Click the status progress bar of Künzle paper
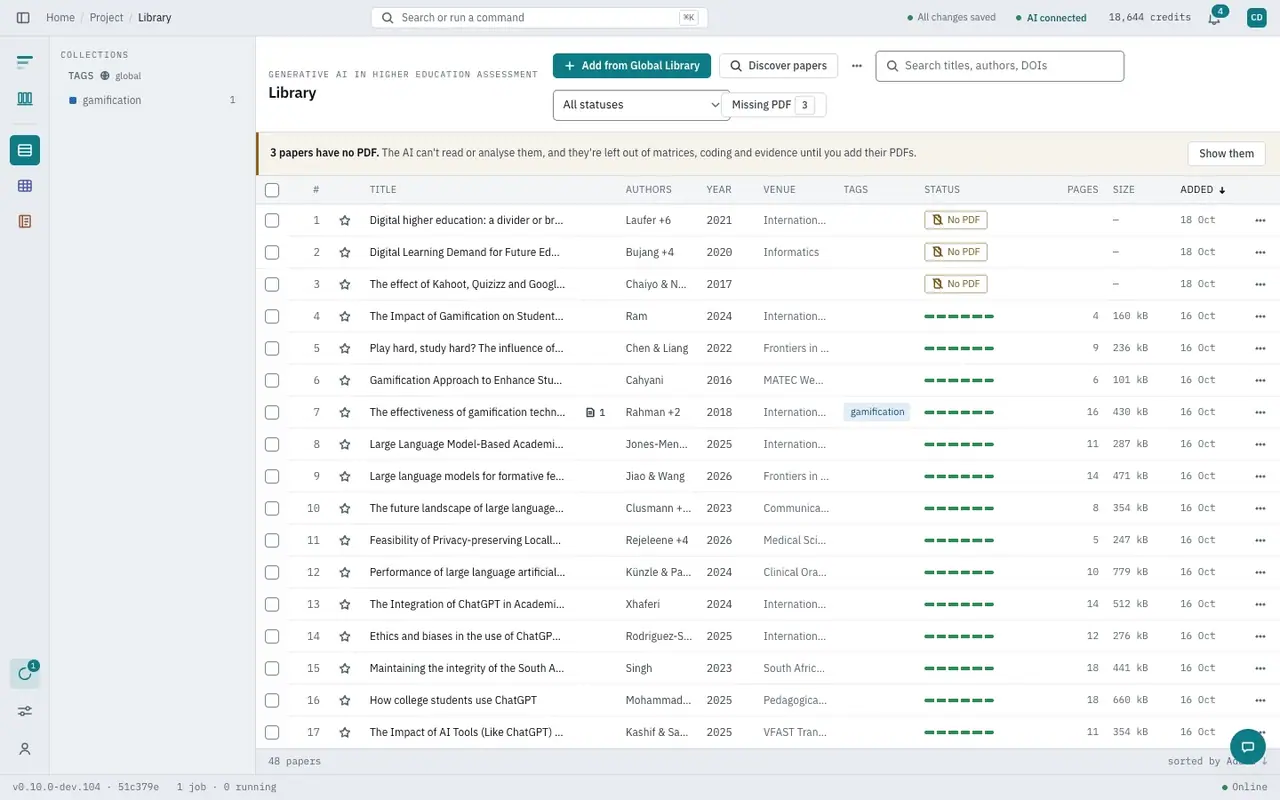 [x=959, y=572]
